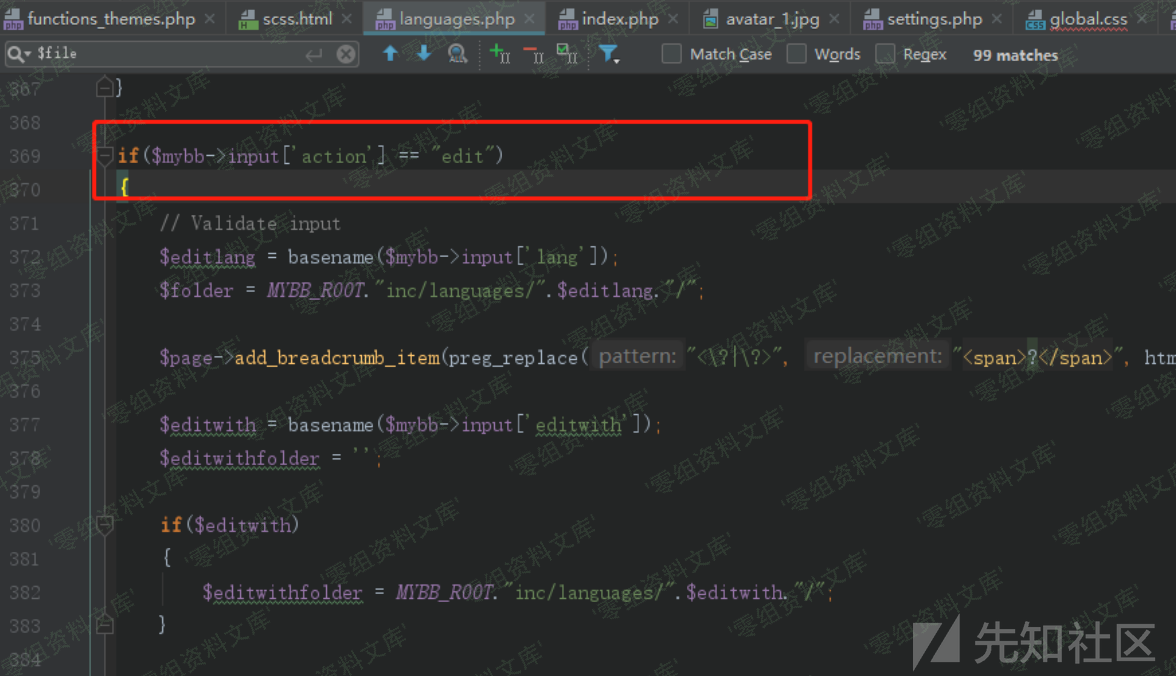Go to previous search occurrence arrow
Viewport: 1176px width, 676px height.
pos(391,54)
